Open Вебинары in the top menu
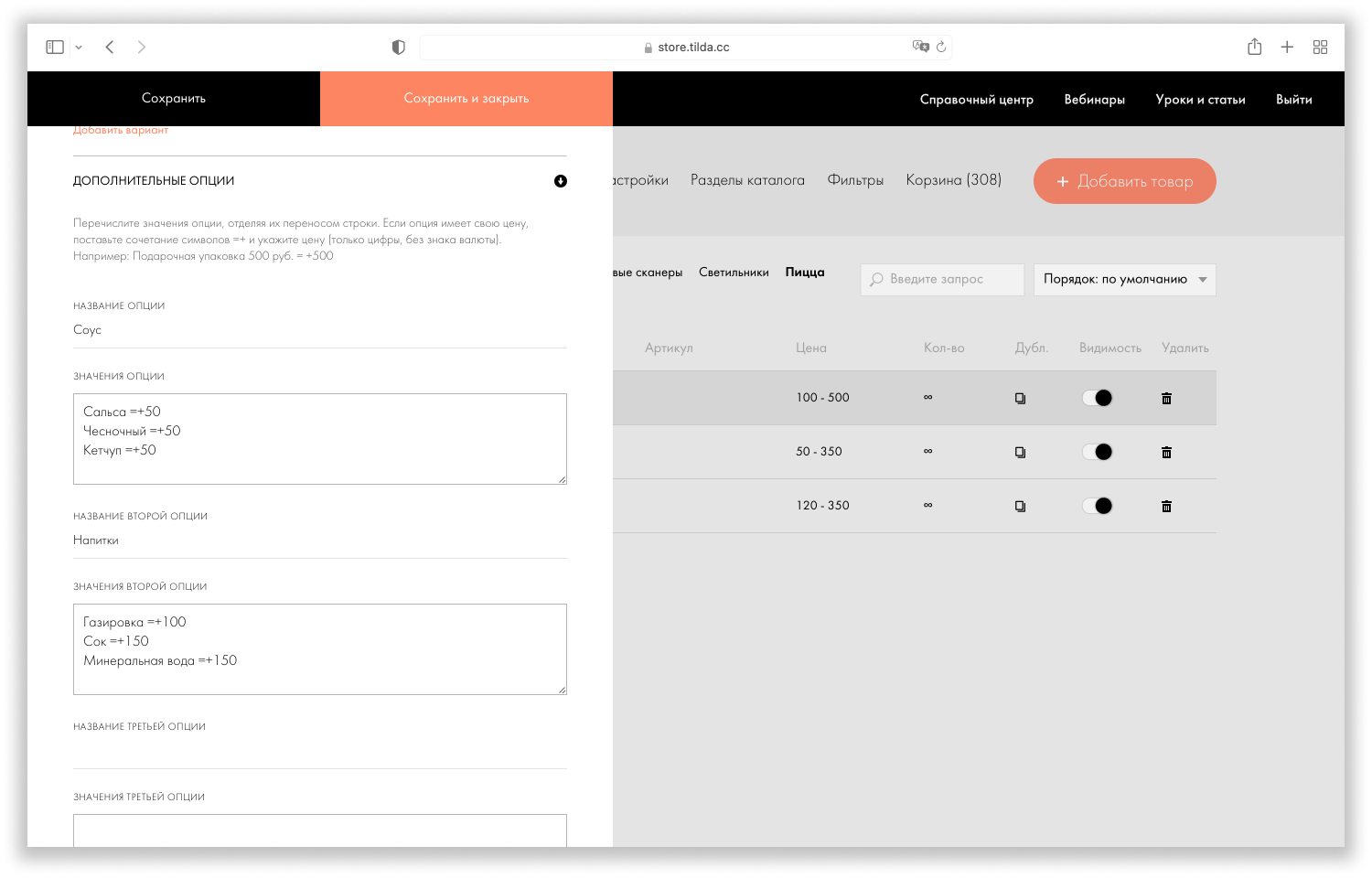 pos(1095,100)
